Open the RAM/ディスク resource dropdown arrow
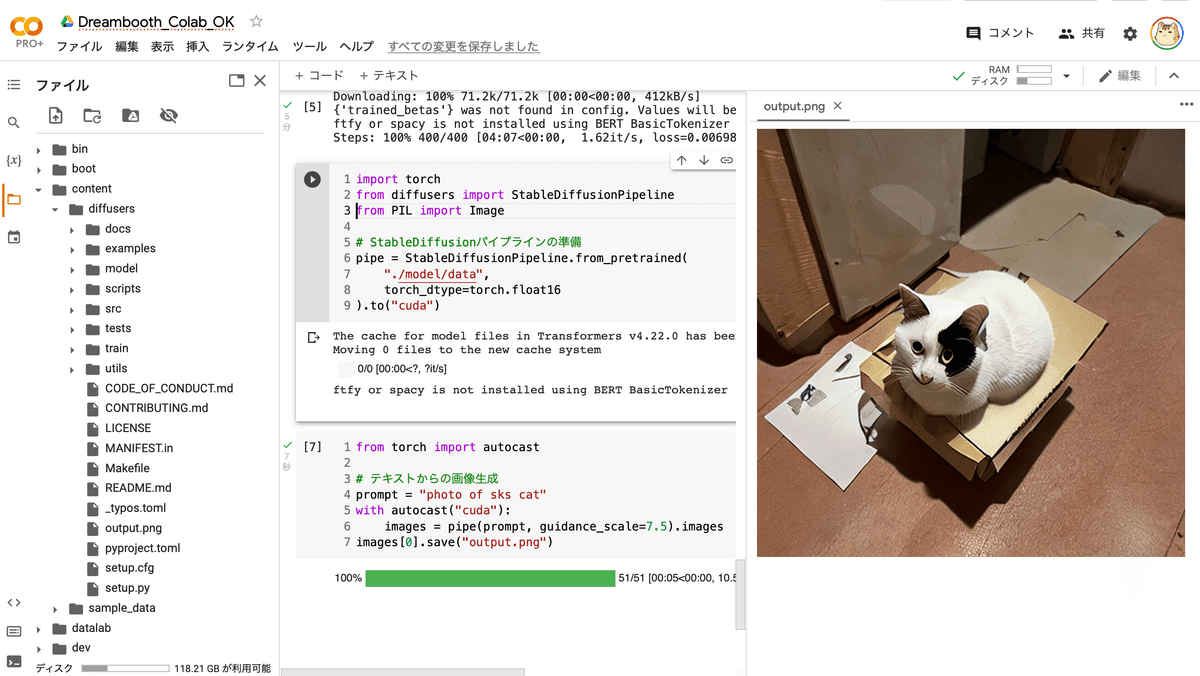 click(1066, 76)
